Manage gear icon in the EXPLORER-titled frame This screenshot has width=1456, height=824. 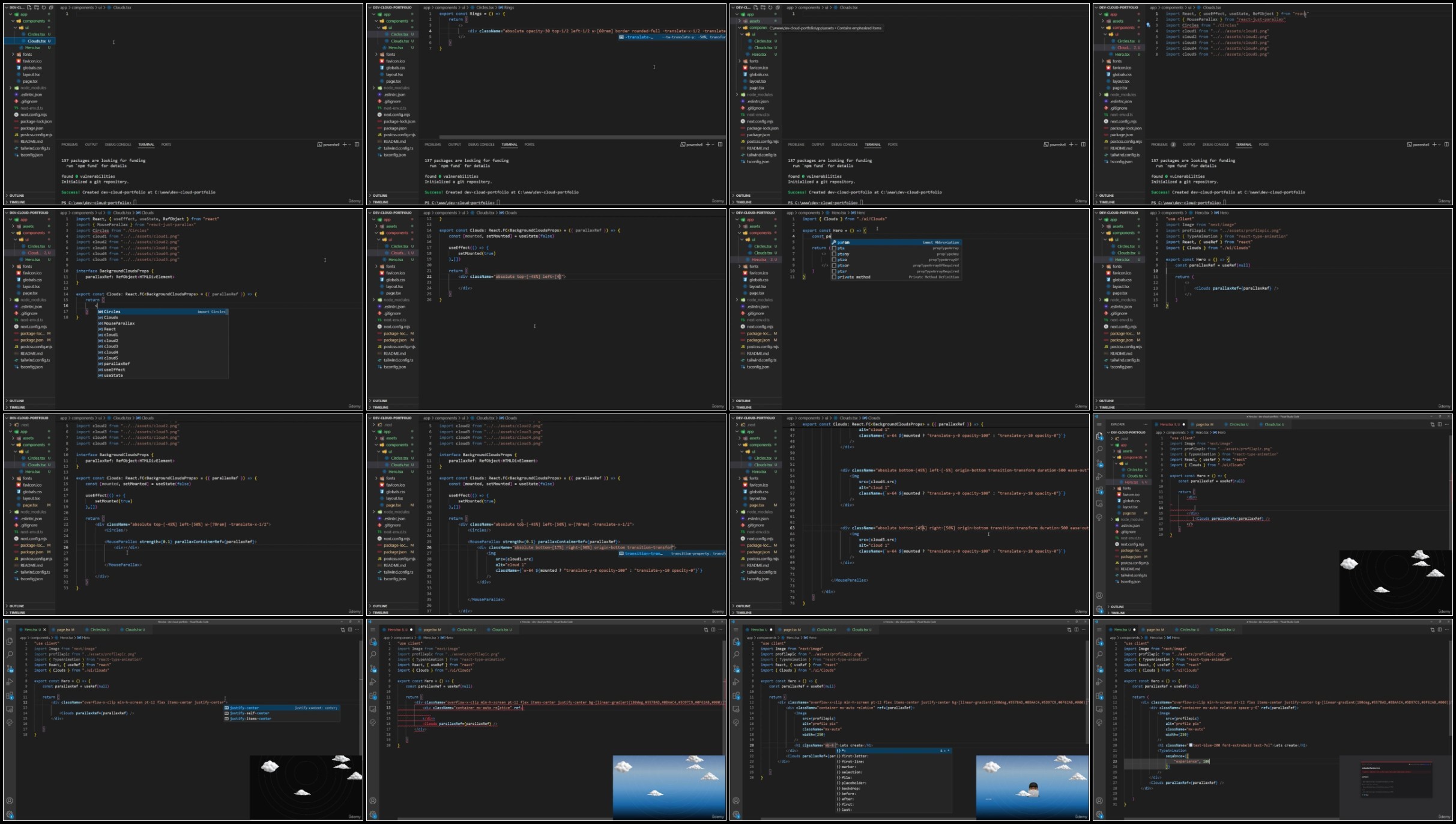[1099, 609]
